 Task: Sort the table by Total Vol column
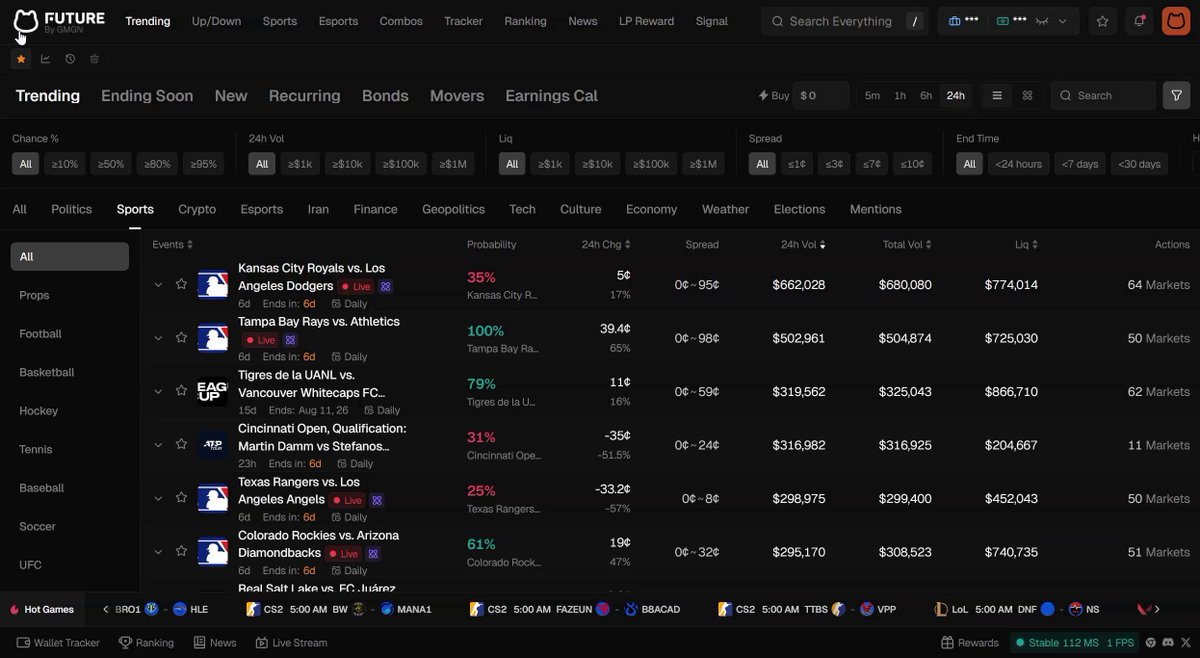pos(908,244)
